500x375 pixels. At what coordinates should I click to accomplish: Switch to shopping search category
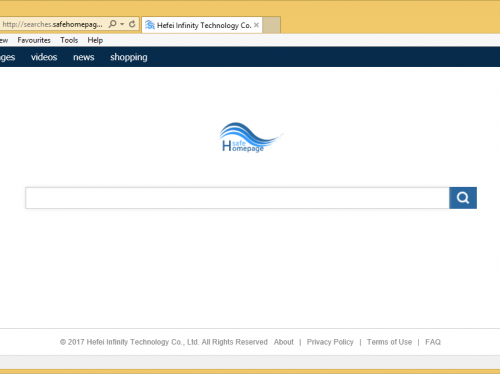click(129, 57)
